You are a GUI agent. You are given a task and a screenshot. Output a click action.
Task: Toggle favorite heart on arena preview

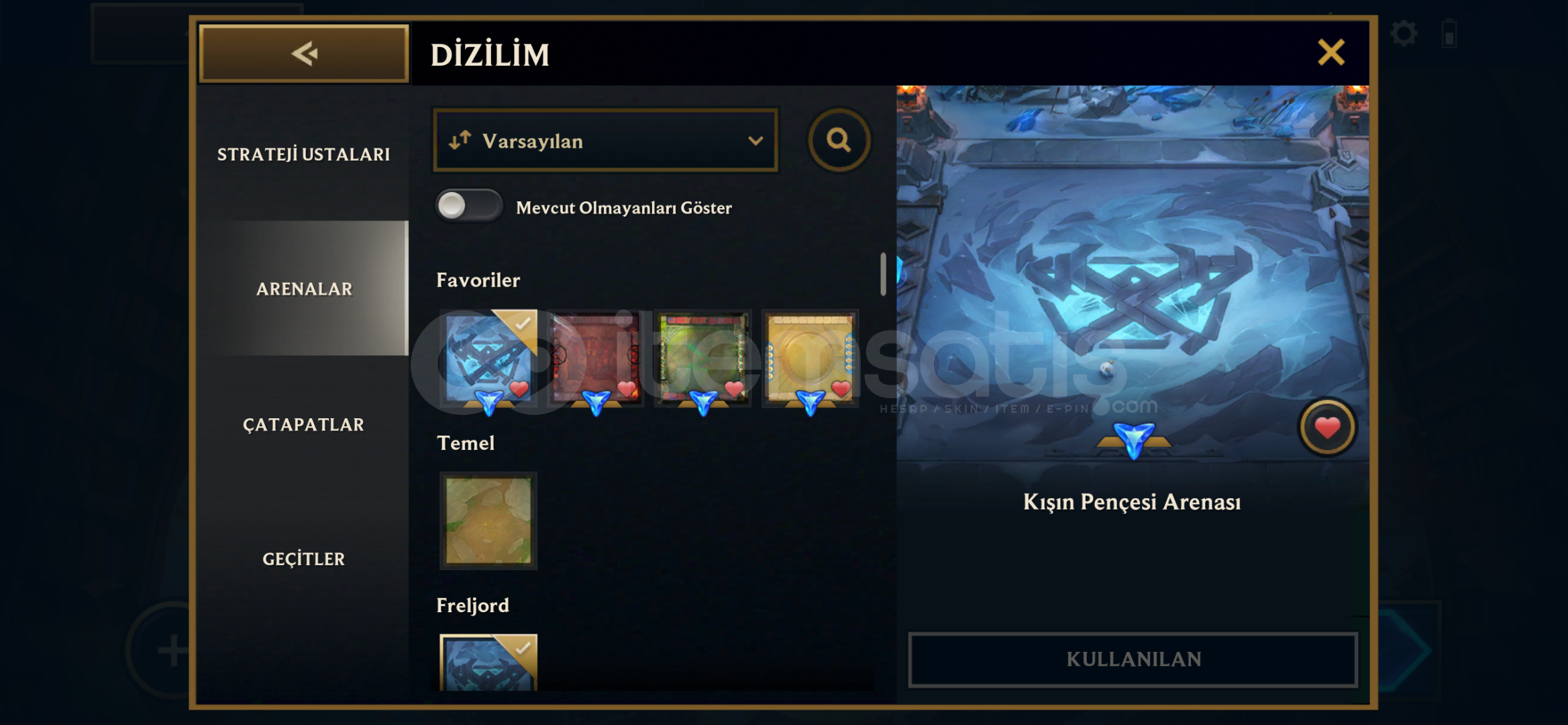pos(1327,428)
